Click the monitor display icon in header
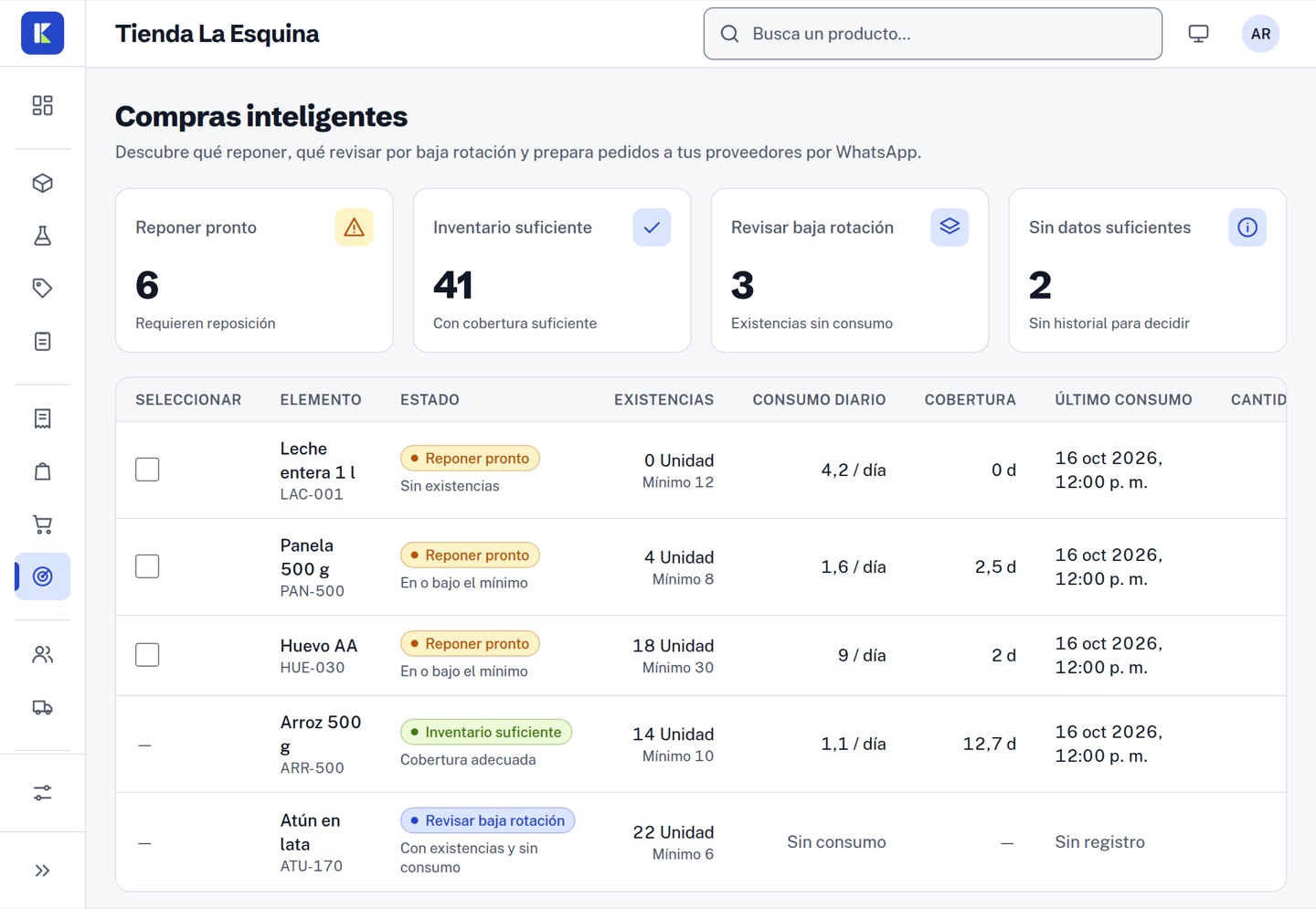 1198,34
